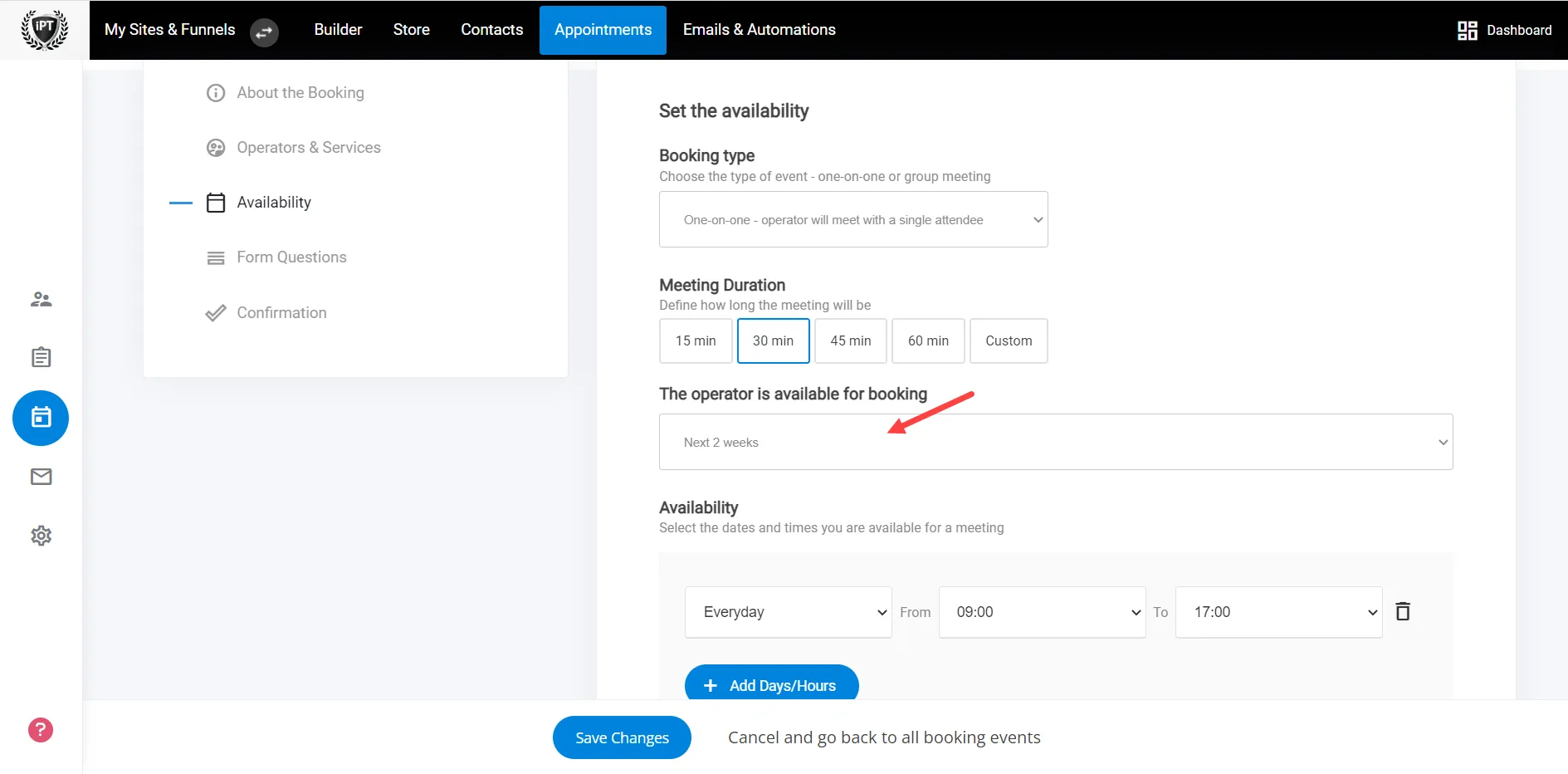Click the red help question mark icon
Image resolution: width=1568 pixels, height=774 pixels.
coord(41,730)
